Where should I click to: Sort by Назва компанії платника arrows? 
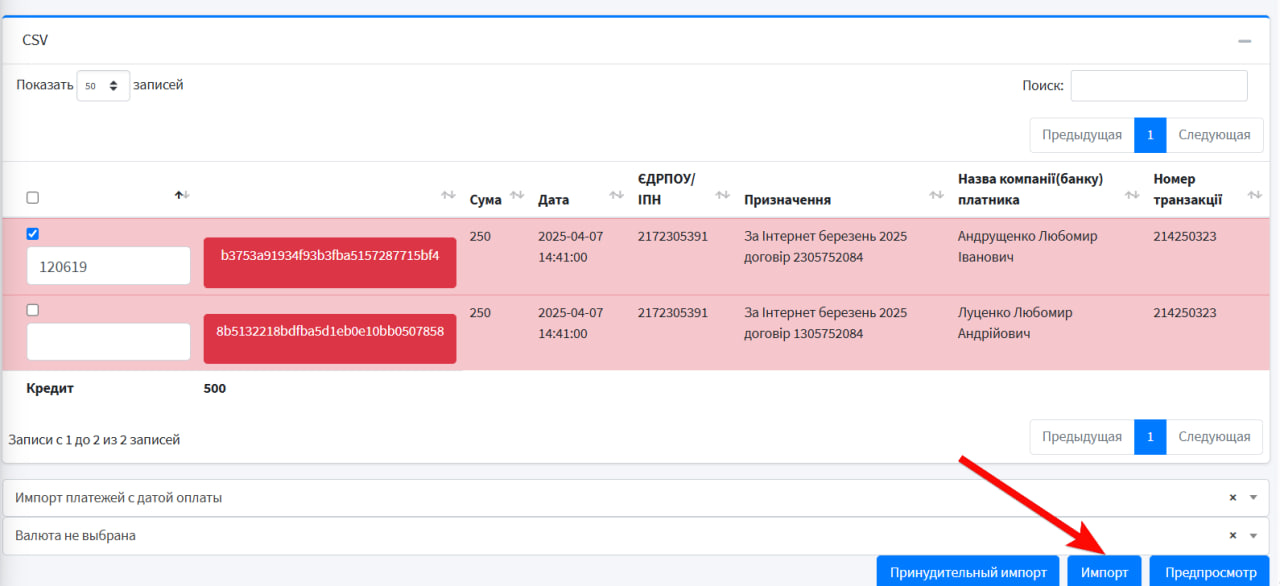(x=1132, y=195)
